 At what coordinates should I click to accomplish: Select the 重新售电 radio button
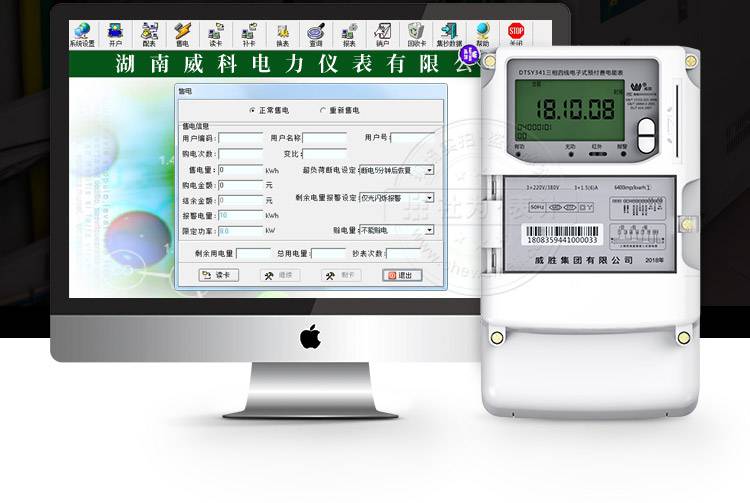pos(322,110)
